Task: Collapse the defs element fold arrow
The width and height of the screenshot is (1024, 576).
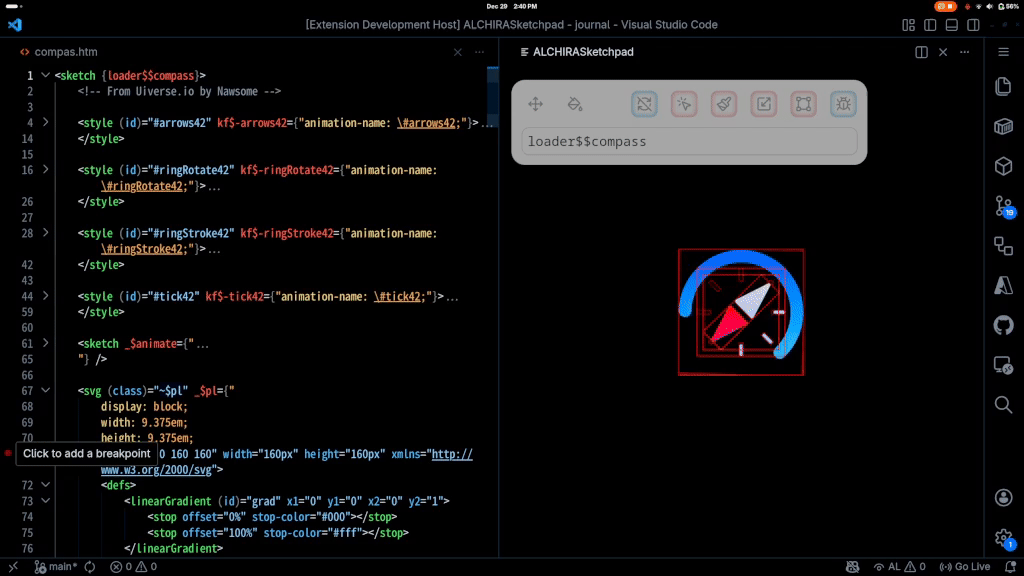Action: pos(46,485)
